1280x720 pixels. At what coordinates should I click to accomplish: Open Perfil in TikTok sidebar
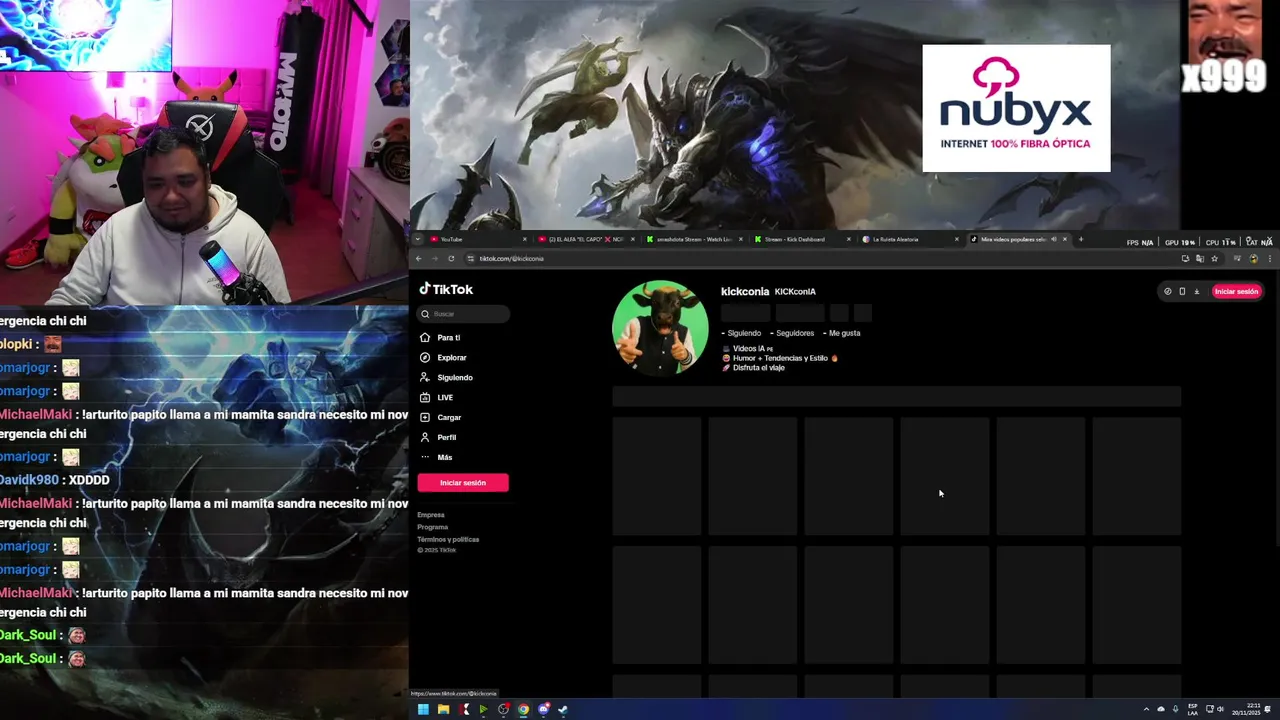[x=438, y=438]
